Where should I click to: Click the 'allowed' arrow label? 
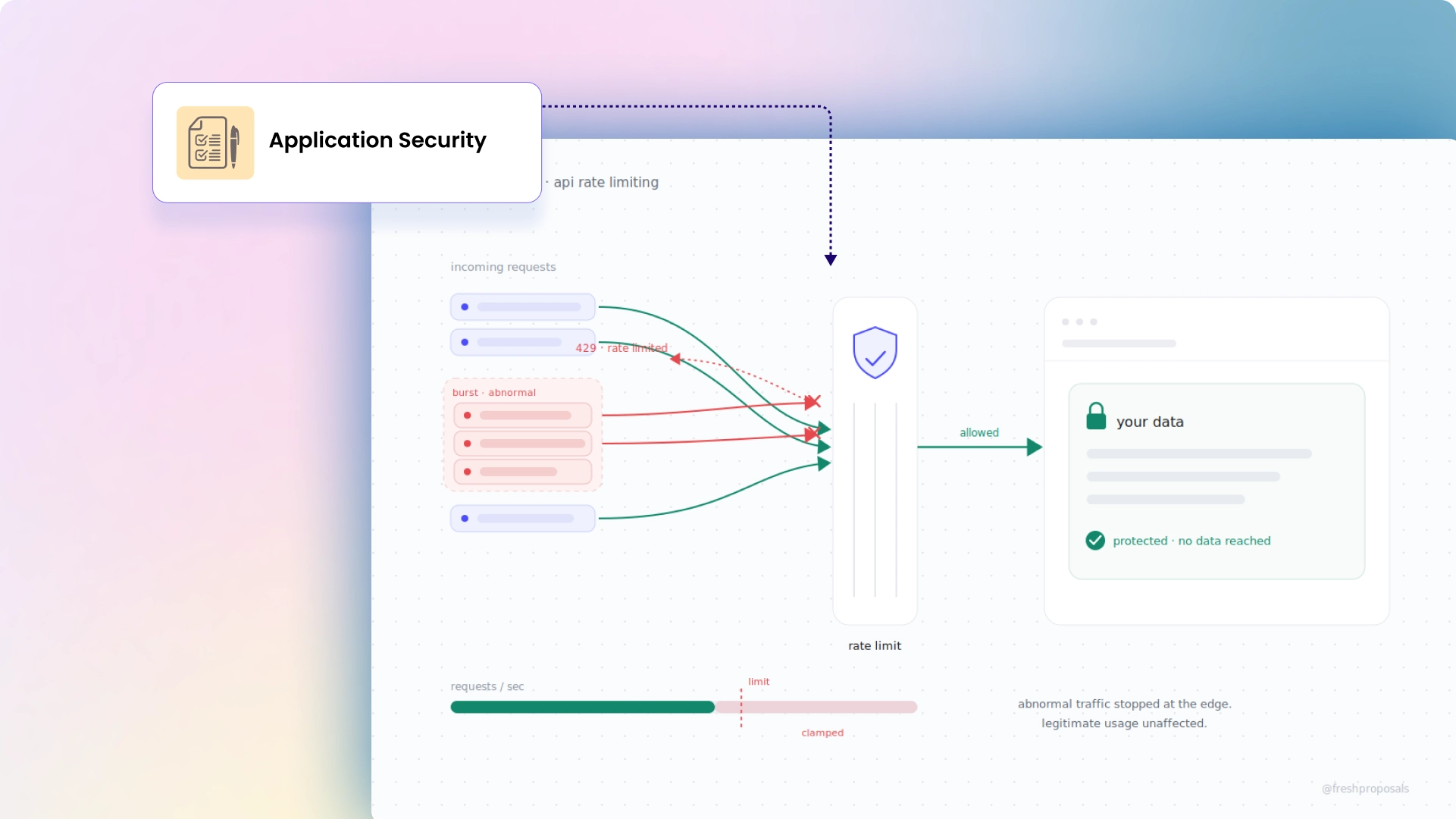(x=979, y=433)
